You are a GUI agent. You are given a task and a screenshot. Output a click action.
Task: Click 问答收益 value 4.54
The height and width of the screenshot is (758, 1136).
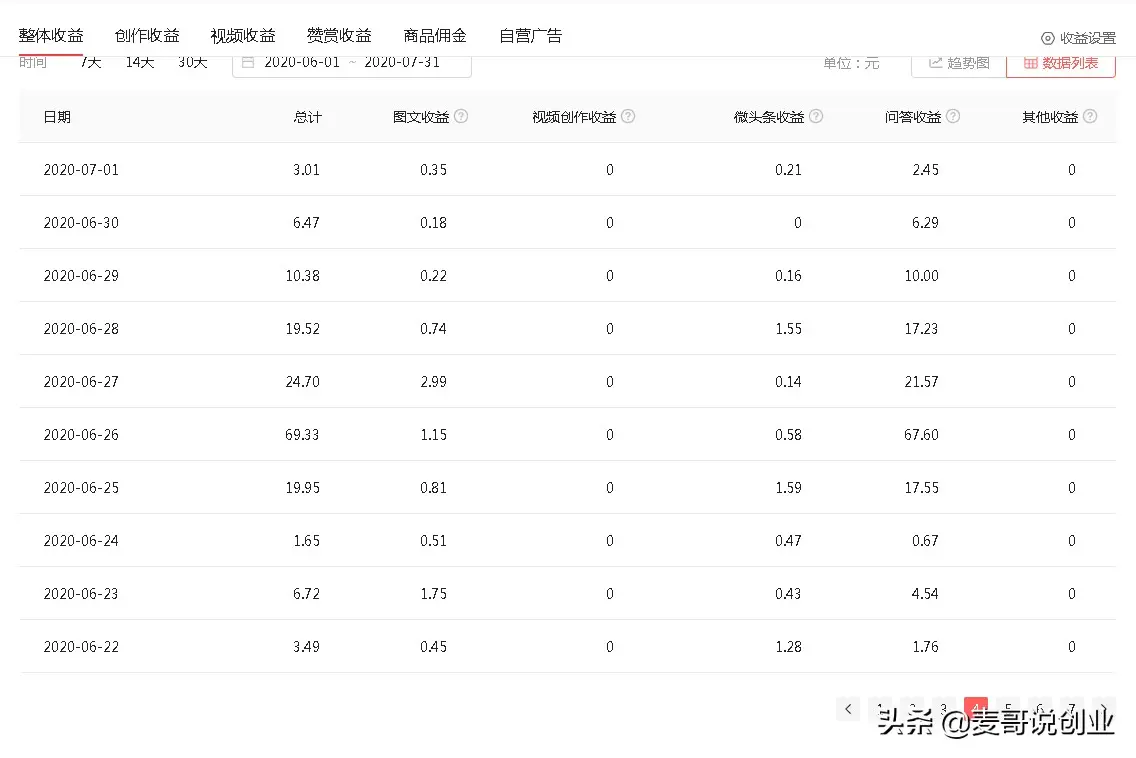pyautogui.click(x=925, y=594)
